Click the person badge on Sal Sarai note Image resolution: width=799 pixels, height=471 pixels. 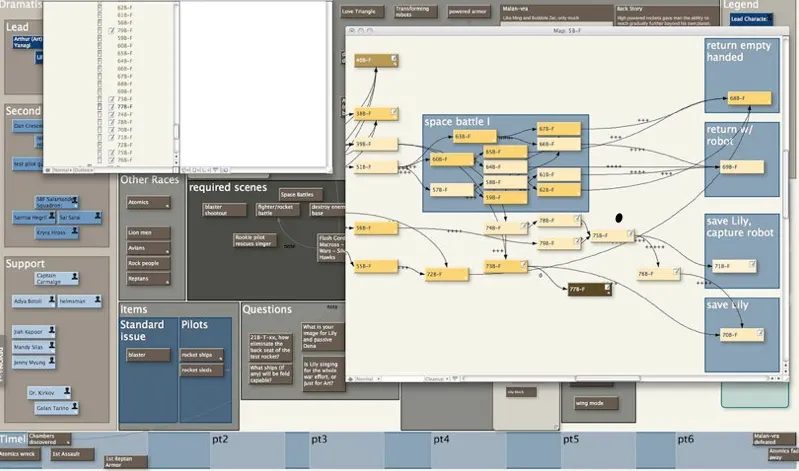tap(97, 216)
